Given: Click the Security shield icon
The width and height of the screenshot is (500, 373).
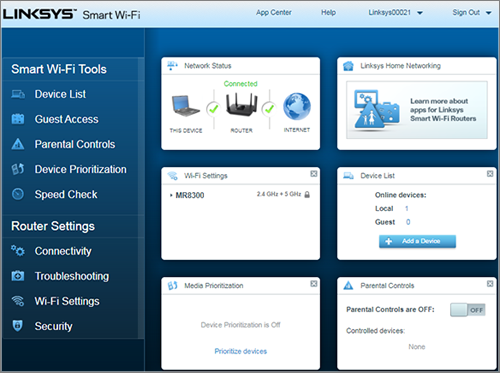Looking at the screenshot, I should 17,326.
